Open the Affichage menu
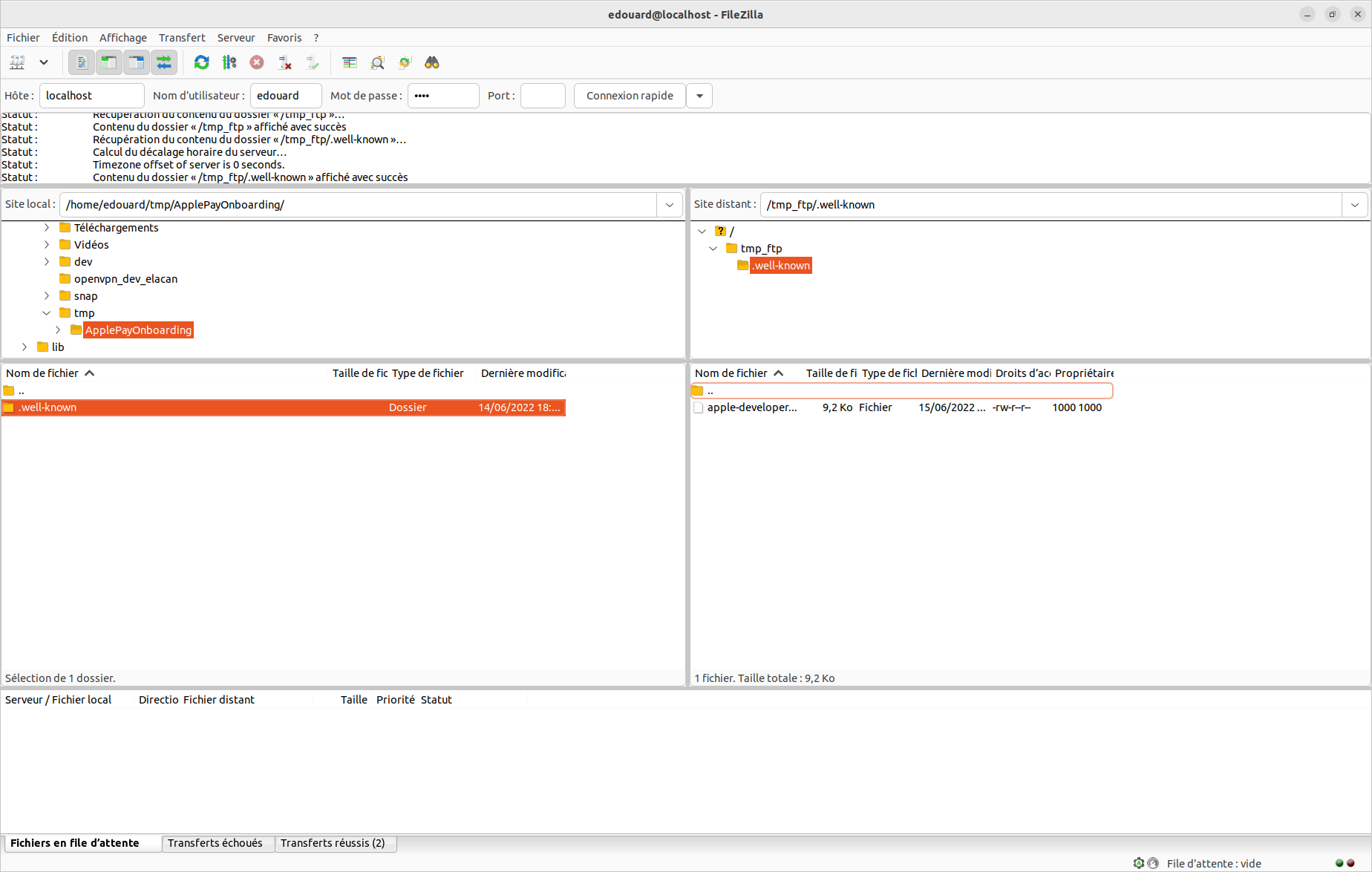 tap(123, 38)
